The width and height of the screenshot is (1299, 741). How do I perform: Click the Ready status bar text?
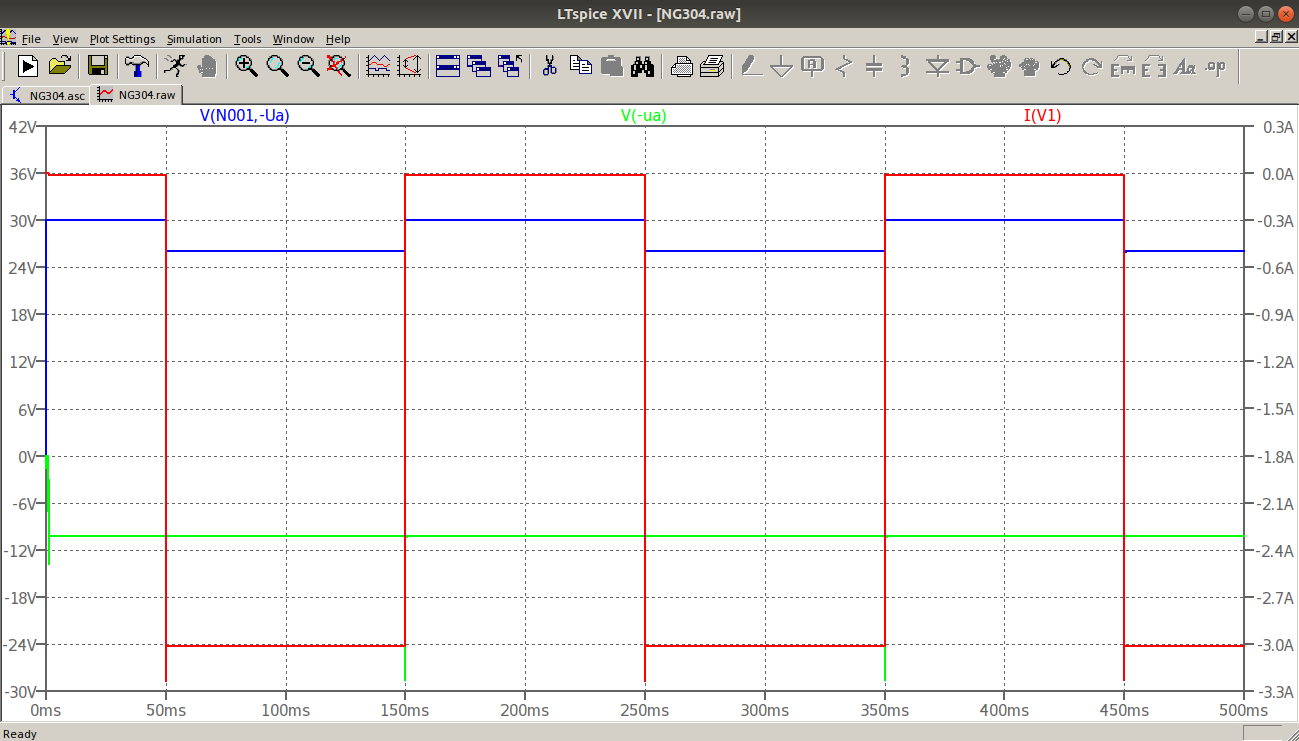coord(20,733)
